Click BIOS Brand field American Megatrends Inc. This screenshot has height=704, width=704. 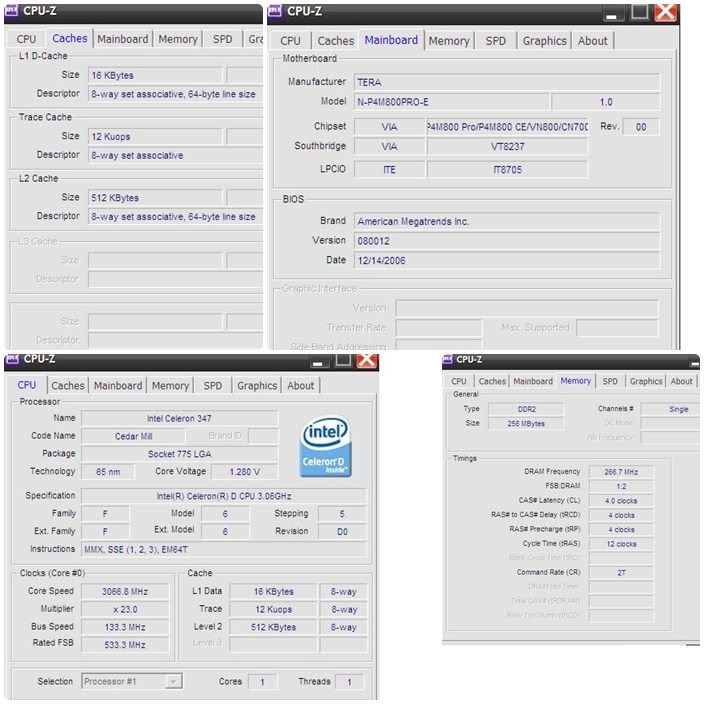pos(507,221)
